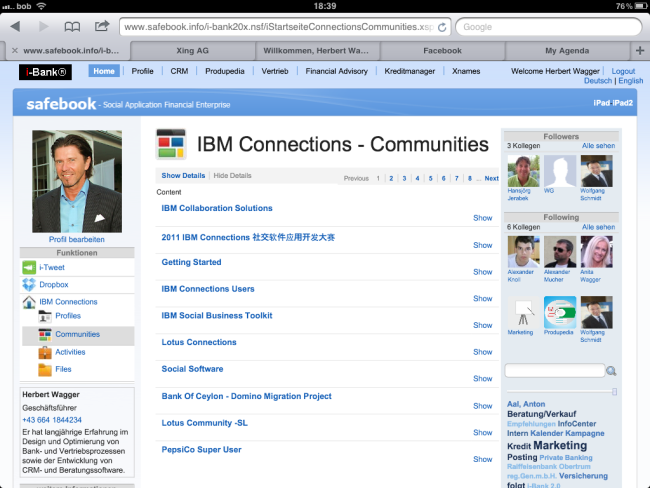Add a new browser tab with plus
650x488 pixels.
[x=640, y=51]
